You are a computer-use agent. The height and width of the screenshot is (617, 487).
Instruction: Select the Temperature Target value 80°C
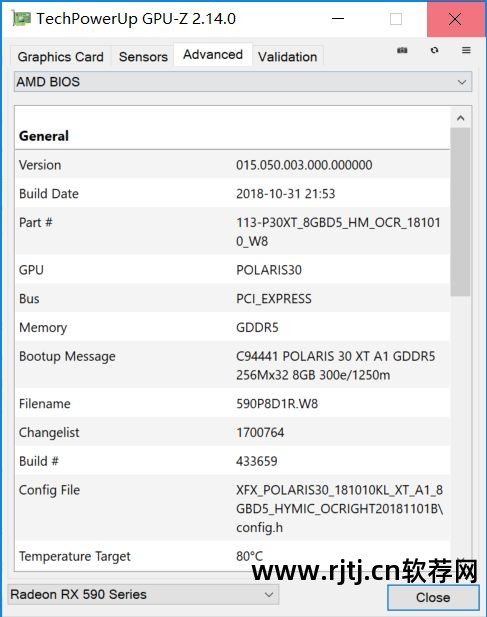[x=249, y=556]
